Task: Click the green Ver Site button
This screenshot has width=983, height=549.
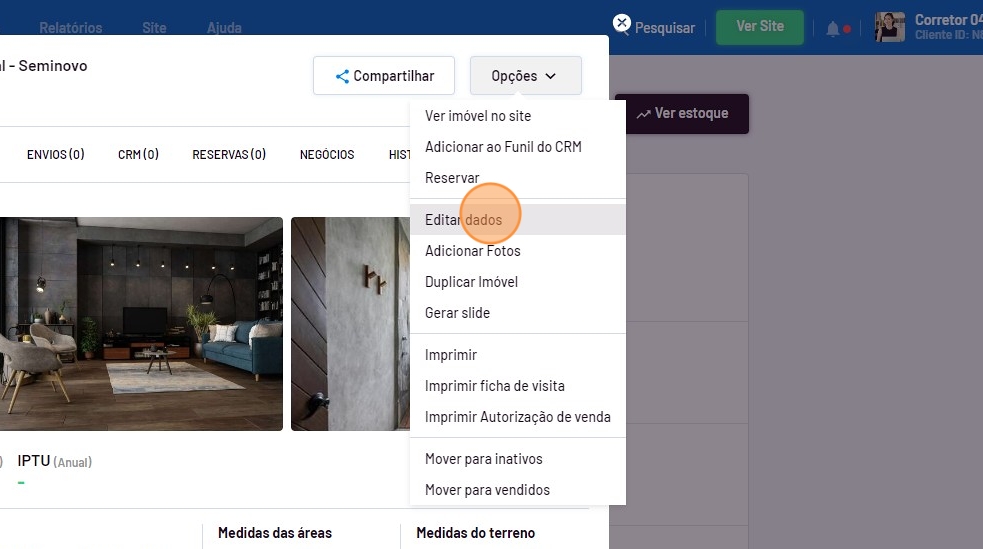Action: click(760, 27)
